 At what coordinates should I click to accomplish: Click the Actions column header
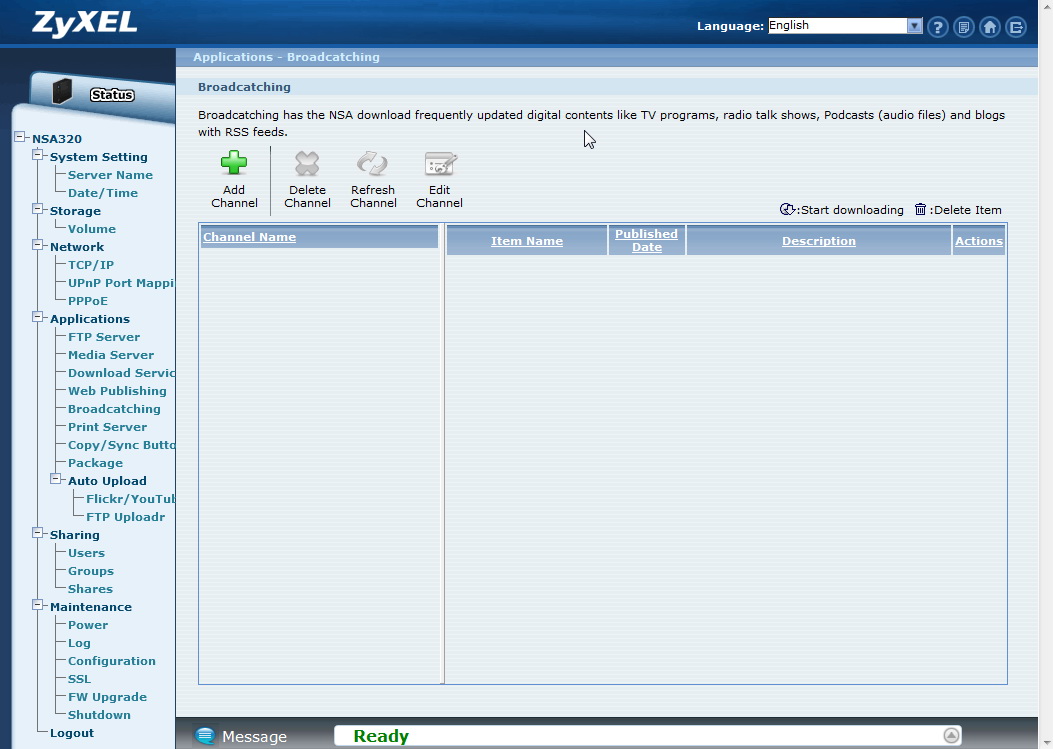[x=978, y=241]
